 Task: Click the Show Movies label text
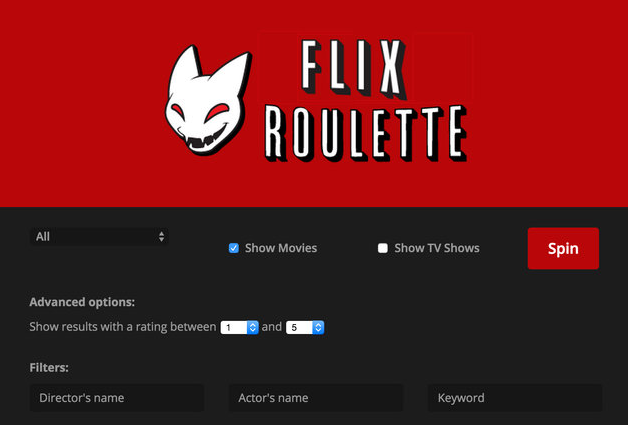281,248
